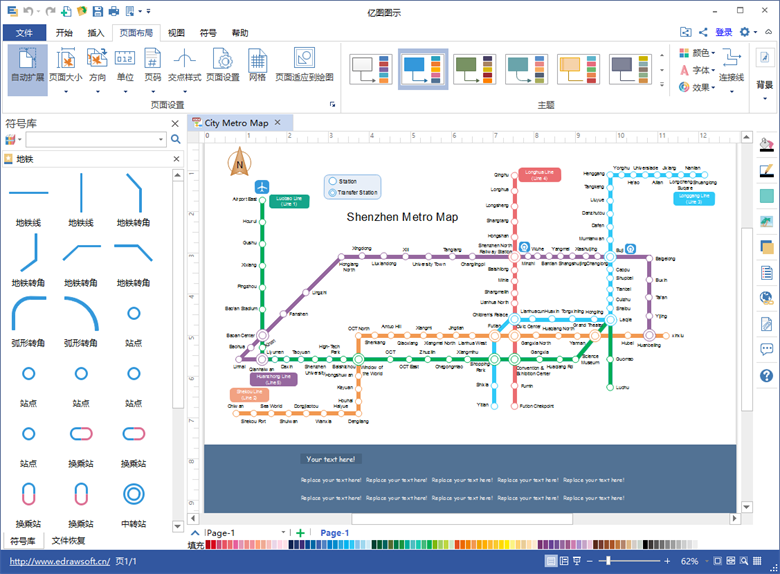The image size is (780, 574).
Task: Click the save icon in quick access toolbar
Action: pos(98,11)
